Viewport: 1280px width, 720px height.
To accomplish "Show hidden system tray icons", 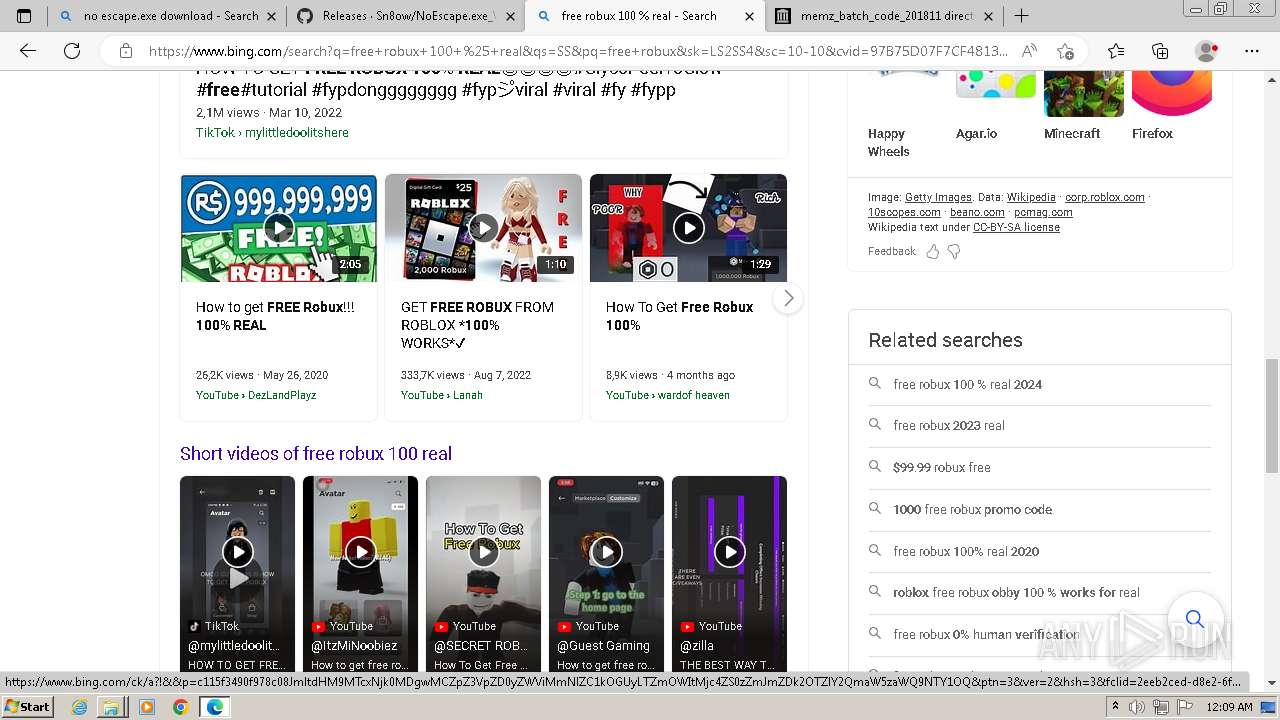I will [x=1116, y=707].
